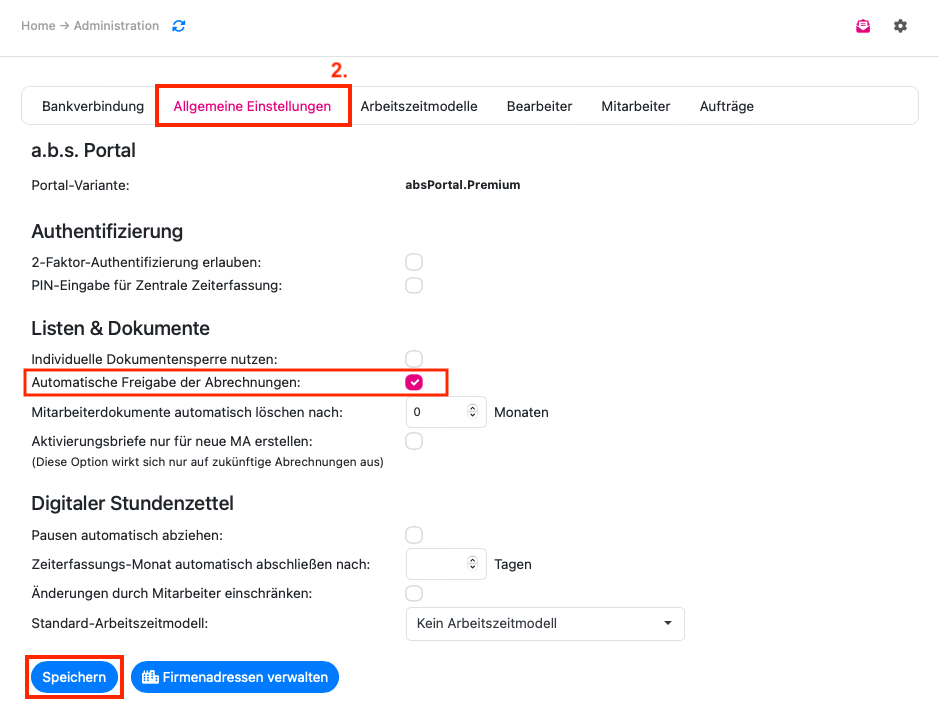Enable Individuelle Dokumentensperre nutzen checkbox

tap(414, 359)
